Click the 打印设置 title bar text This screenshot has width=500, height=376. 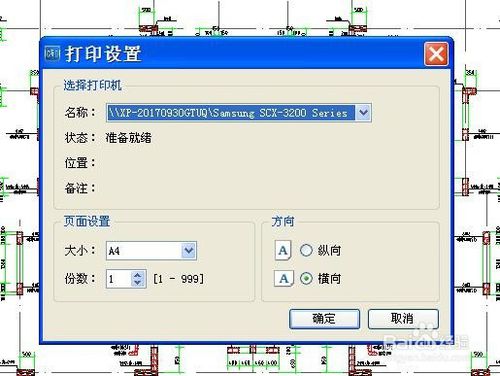[103, 54]
